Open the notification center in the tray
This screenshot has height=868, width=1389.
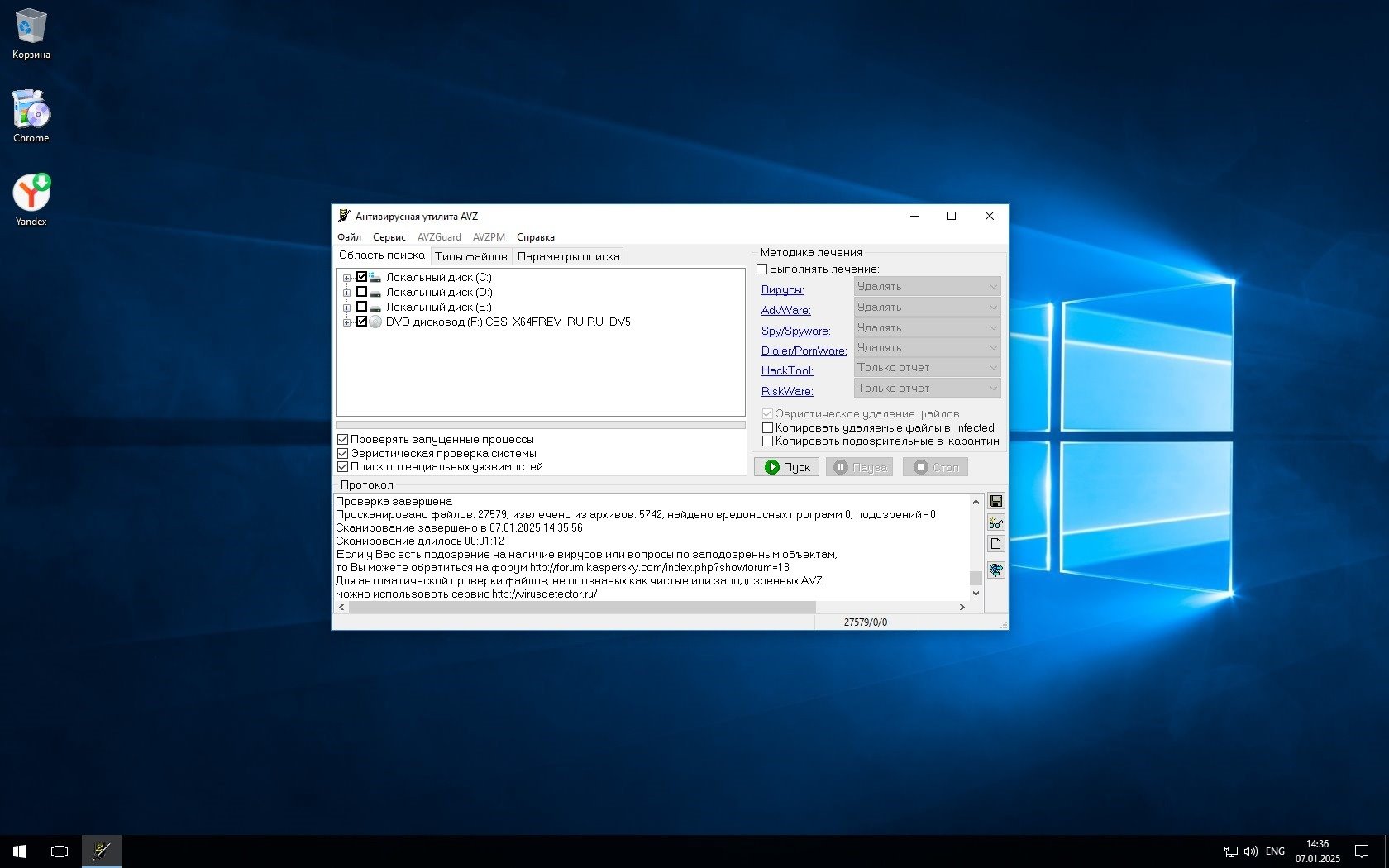pos(1361,851)
